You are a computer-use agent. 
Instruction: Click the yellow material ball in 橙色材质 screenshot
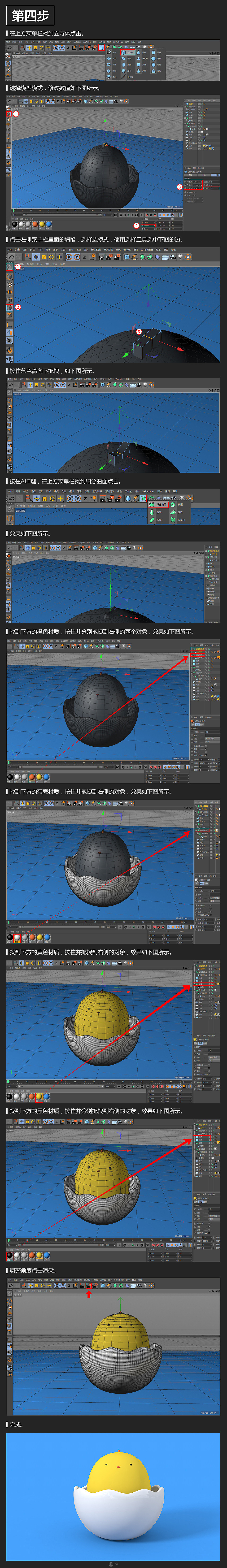[x=39, y=778]
